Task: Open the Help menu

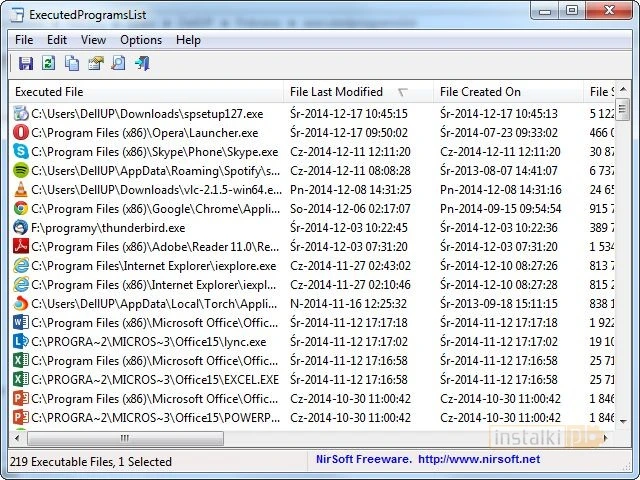Action: coord(188,40)
